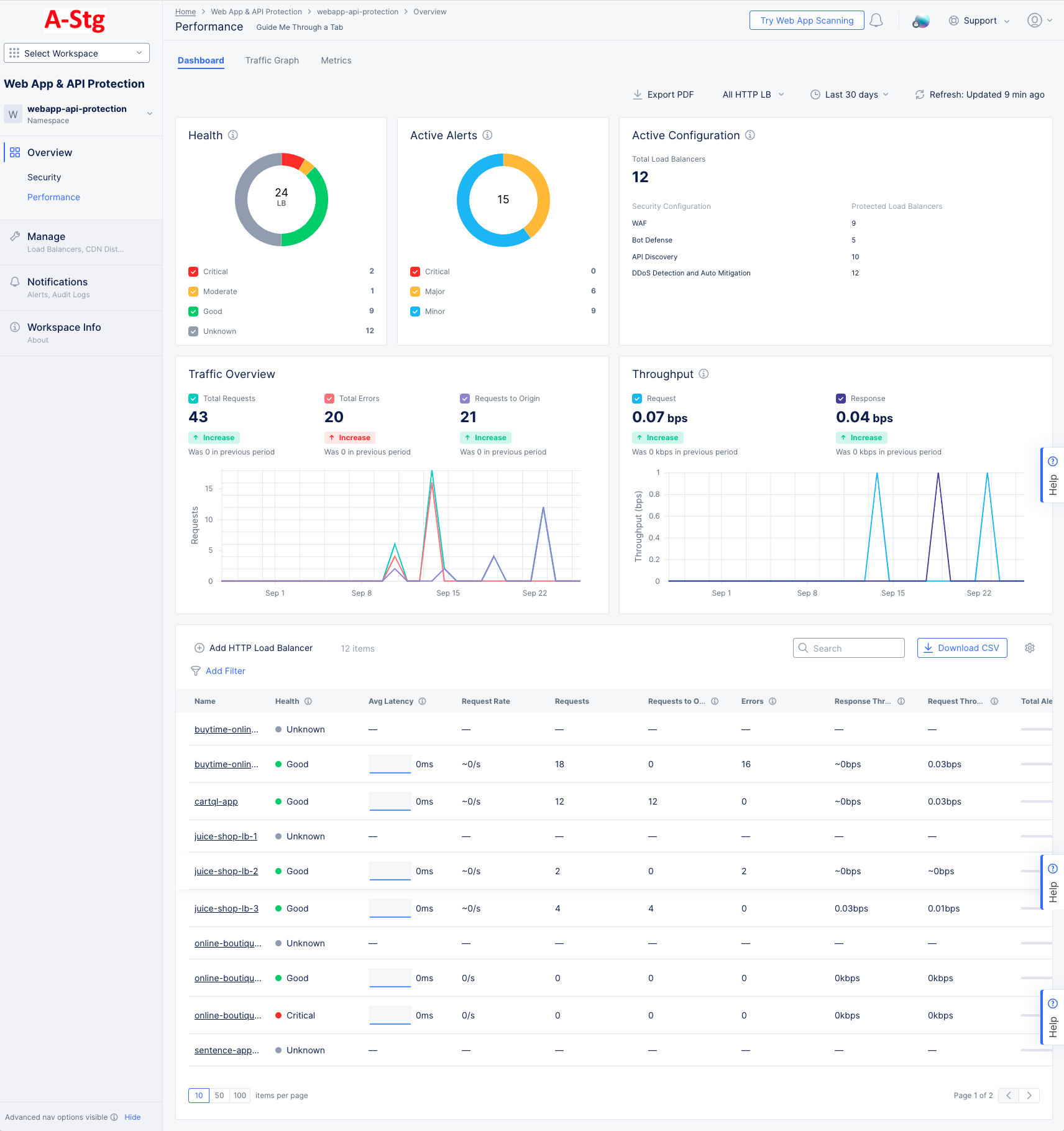Screen dimensions: 1064x1131
Task: Open the Select Workspace dropdown
Action: [x=76, y=53]
